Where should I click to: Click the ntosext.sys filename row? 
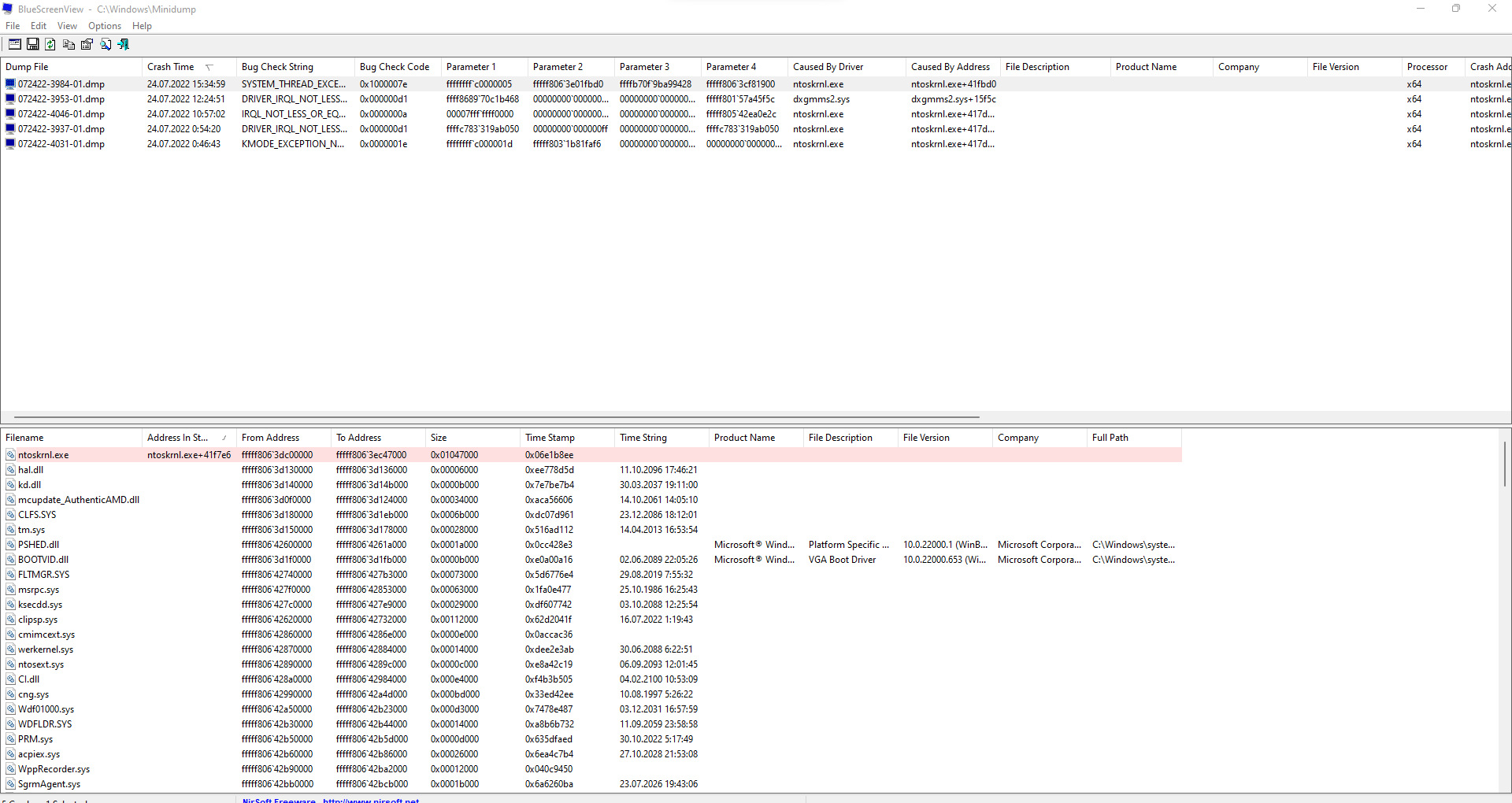[41, 664]
